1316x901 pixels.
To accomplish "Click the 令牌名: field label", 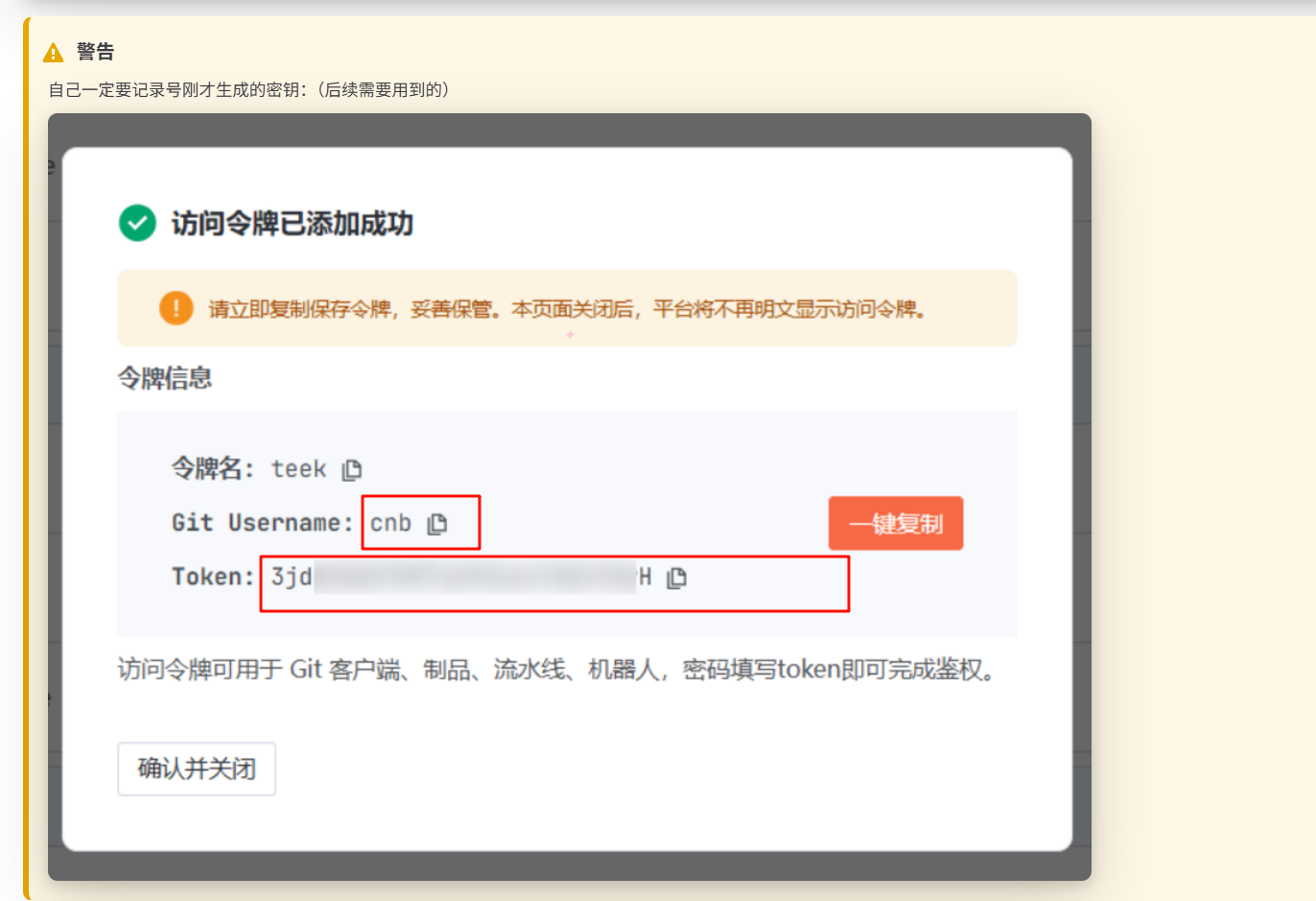I will (213, 469).
